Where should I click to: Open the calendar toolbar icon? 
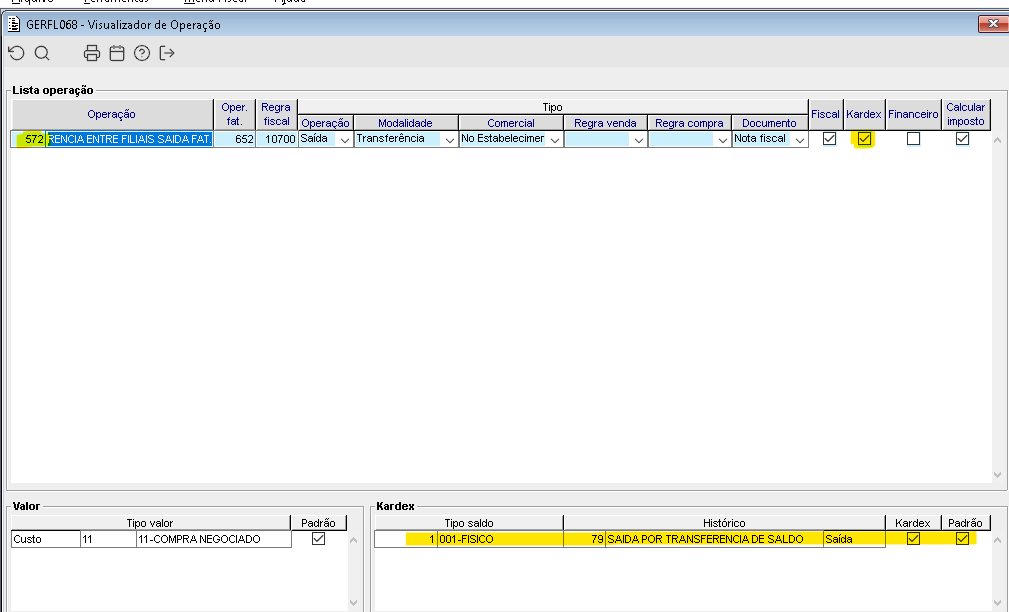117,53
